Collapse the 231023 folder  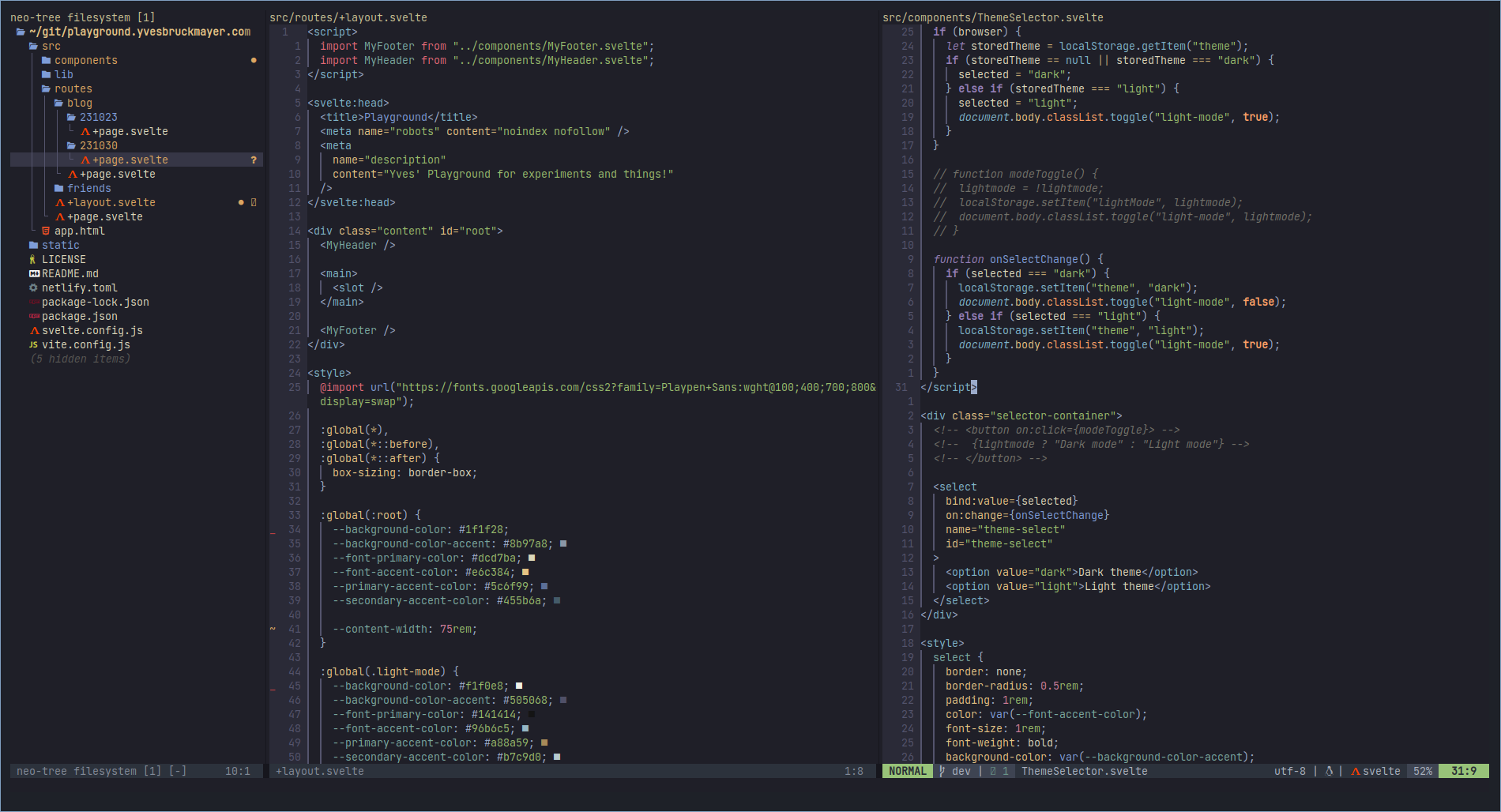[x=71, y=118]
